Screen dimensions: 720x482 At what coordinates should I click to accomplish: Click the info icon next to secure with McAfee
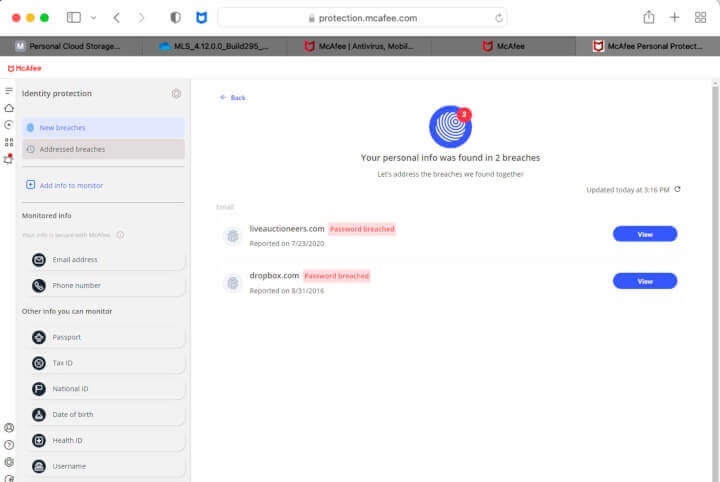coord(120,235)
